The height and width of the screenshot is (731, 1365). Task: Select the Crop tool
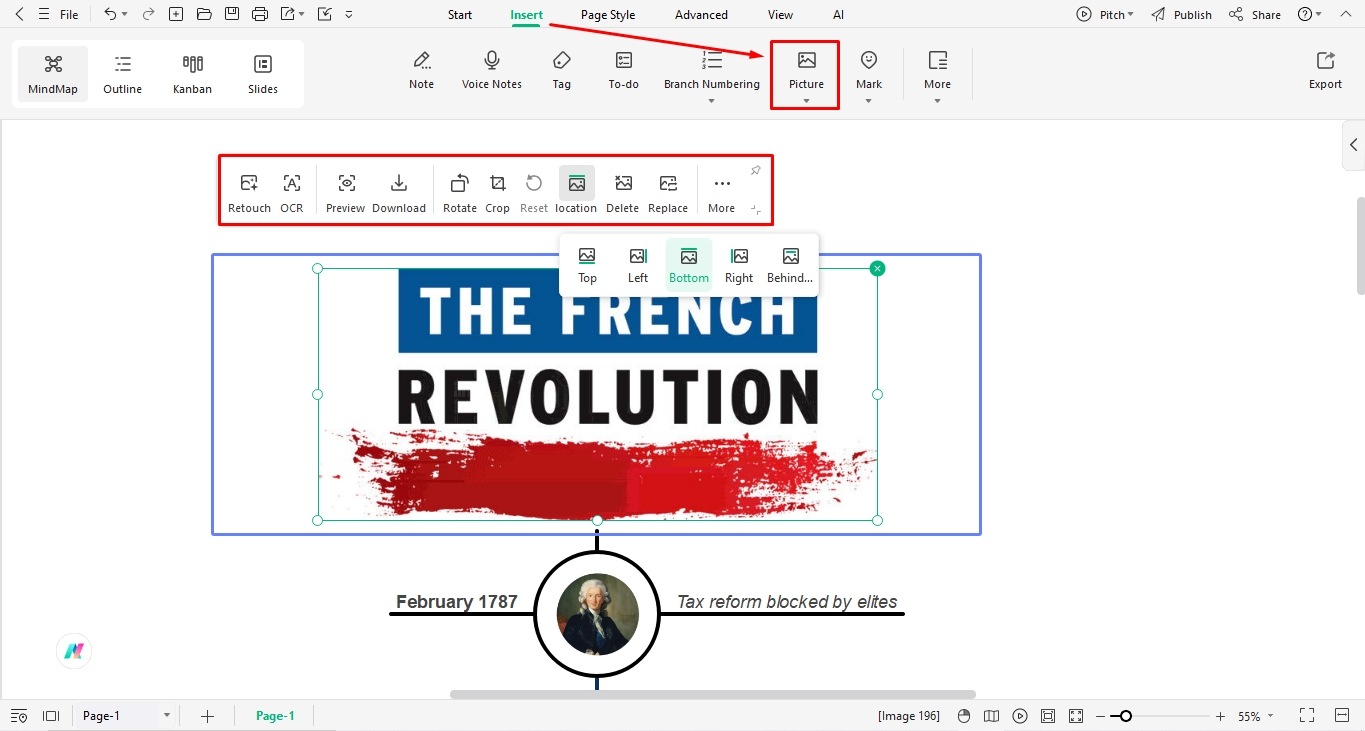point(497,192)
